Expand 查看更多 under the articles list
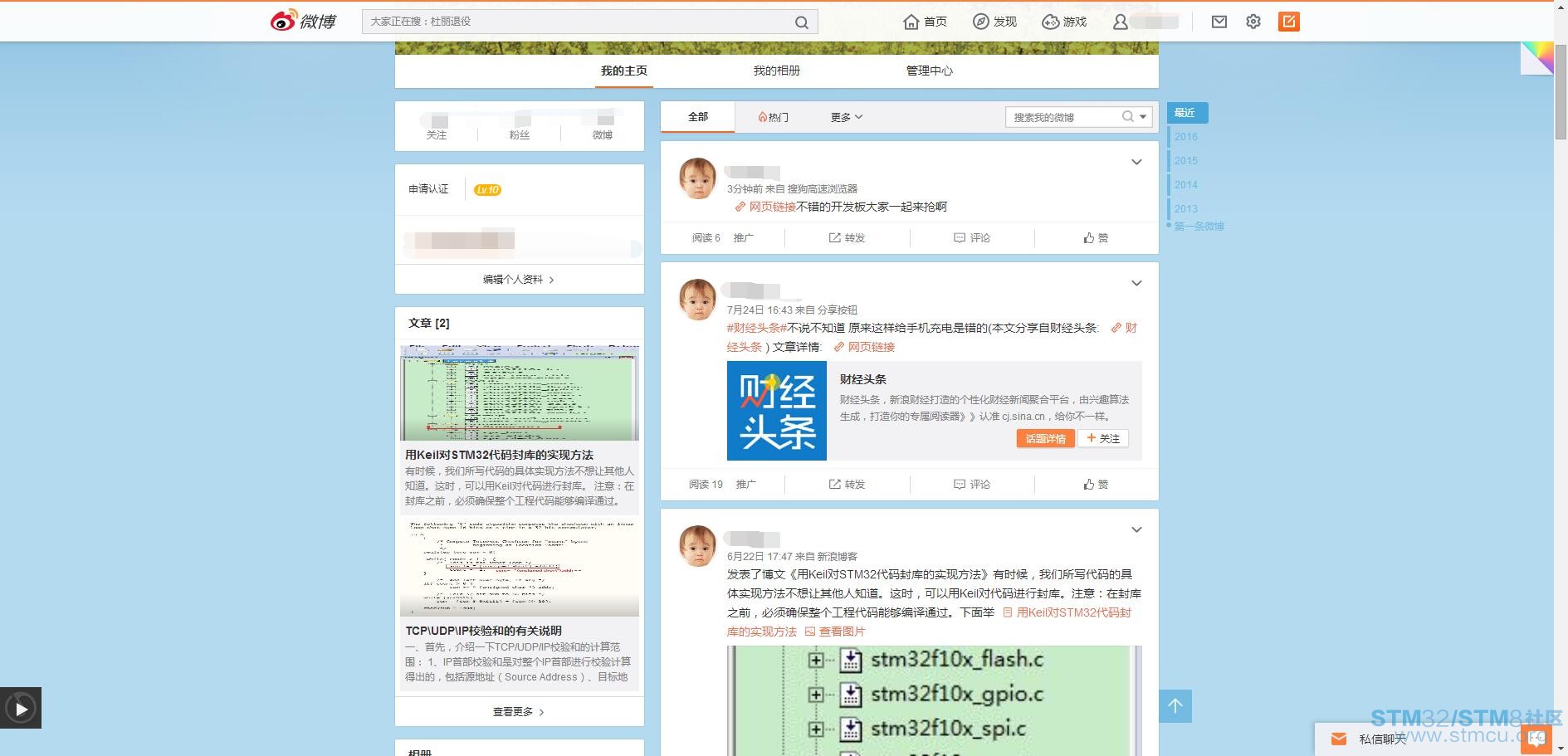The height and width of the screenshot is (756, 1568). [x=519, y=712]
